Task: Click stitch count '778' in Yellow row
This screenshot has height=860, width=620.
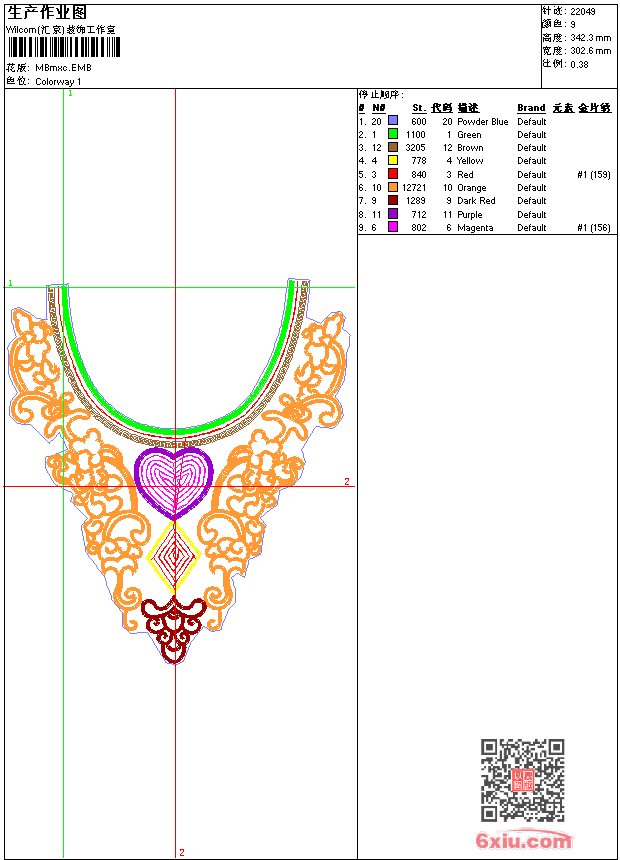Action: (419, 161)
